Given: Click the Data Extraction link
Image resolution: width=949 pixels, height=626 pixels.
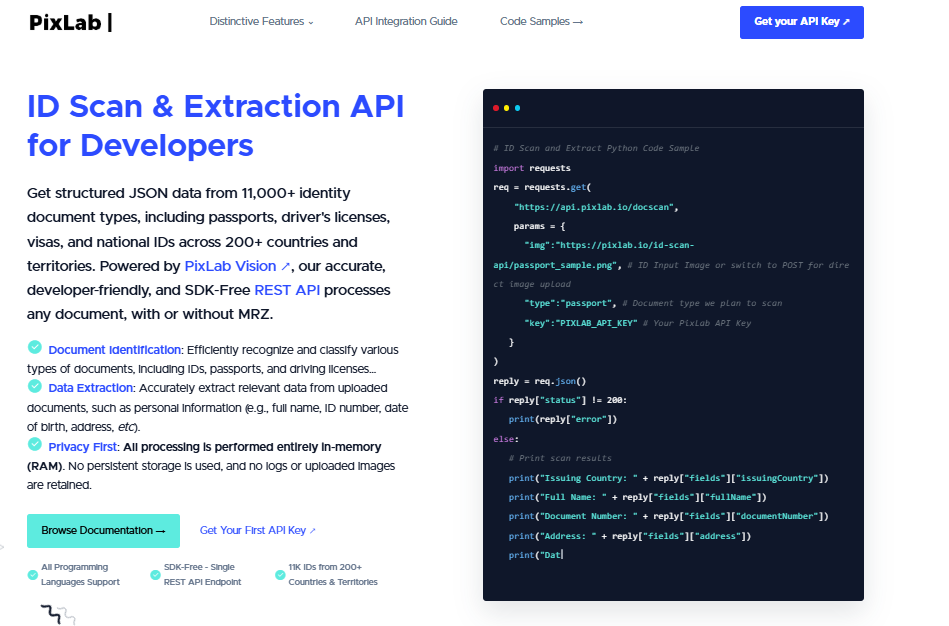Looking at the screenshot, I should pyautogui.click(x=90, y=388).
